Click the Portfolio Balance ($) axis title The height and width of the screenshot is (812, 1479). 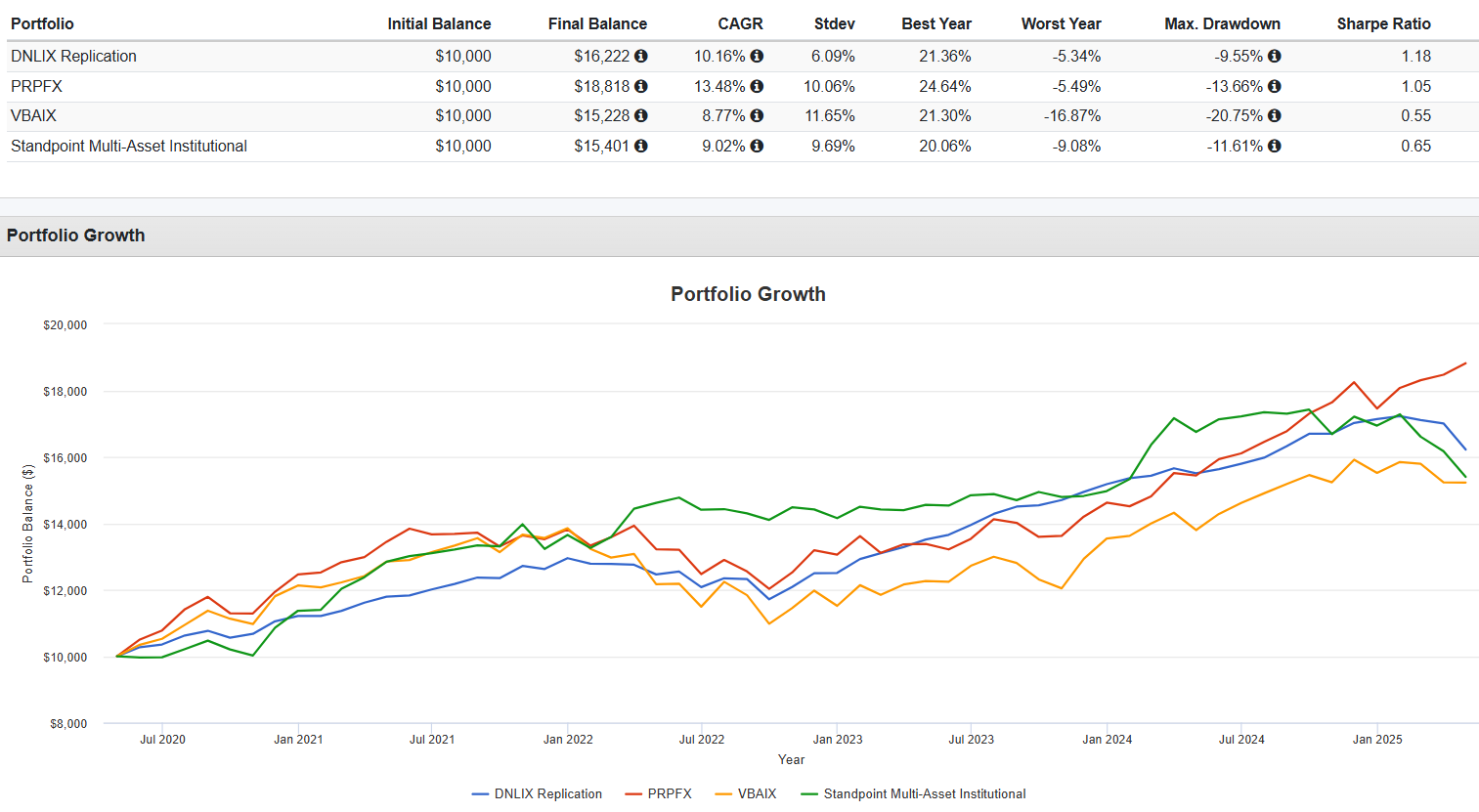tap(27, 524)
